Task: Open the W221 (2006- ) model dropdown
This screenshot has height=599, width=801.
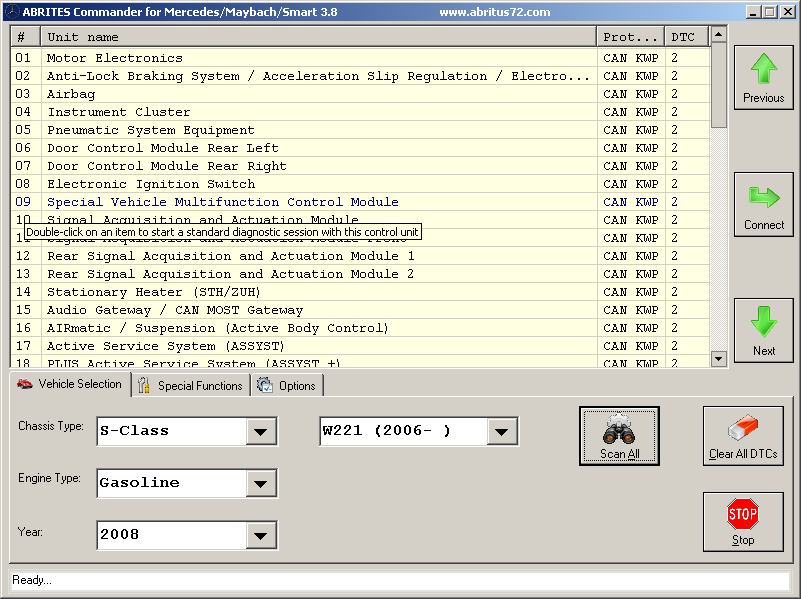Action: coord(502,432)
